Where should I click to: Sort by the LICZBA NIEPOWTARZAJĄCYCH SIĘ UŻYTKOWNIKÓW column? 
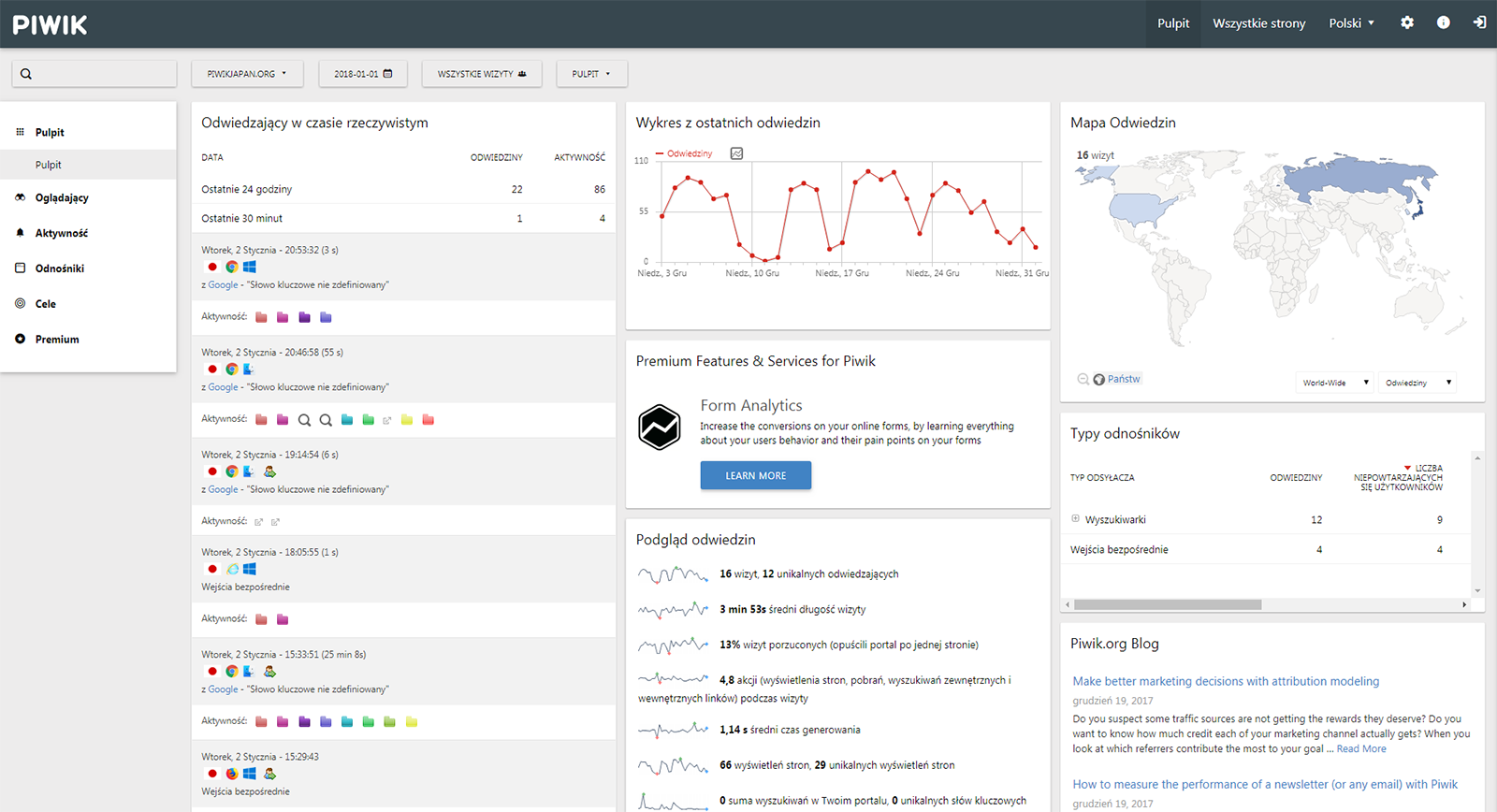tap(1398, 477)
